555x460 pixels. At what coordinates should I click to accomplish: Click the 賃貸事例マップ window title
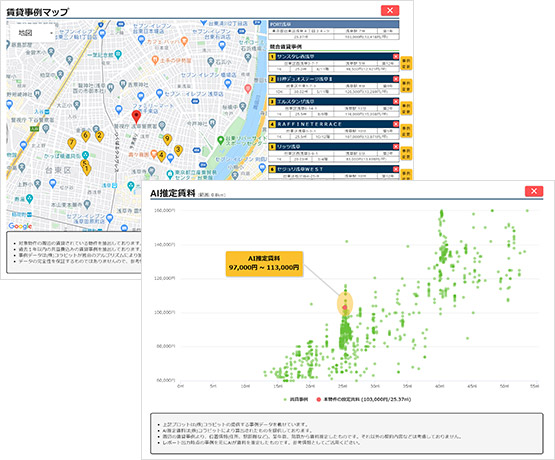click(x=37, y=12)
